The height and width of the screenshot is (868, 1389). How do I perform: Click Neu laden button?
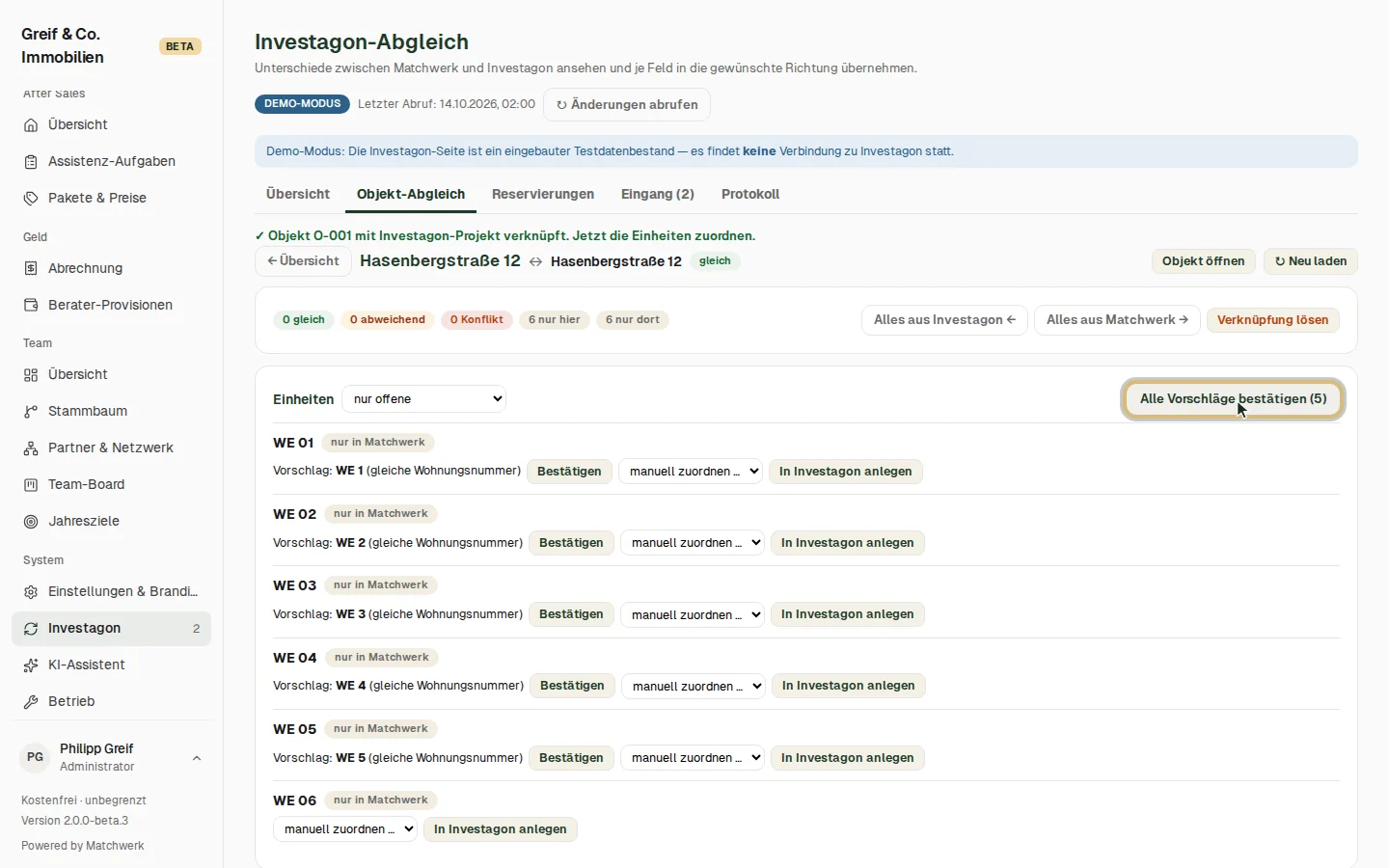pos(1311,261)
